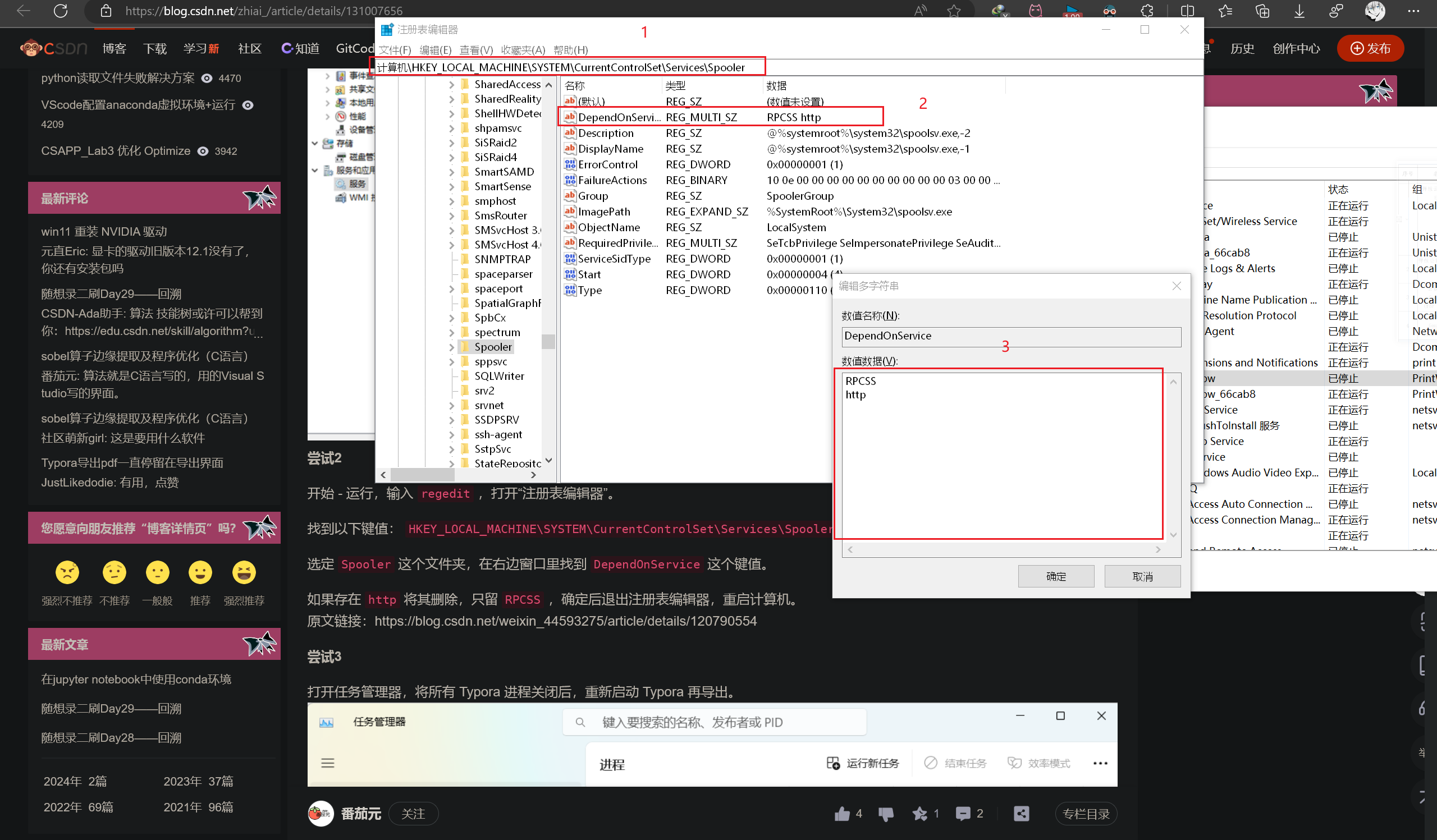Collapse the 服务和应用程序 node

(x=314, y=171)
